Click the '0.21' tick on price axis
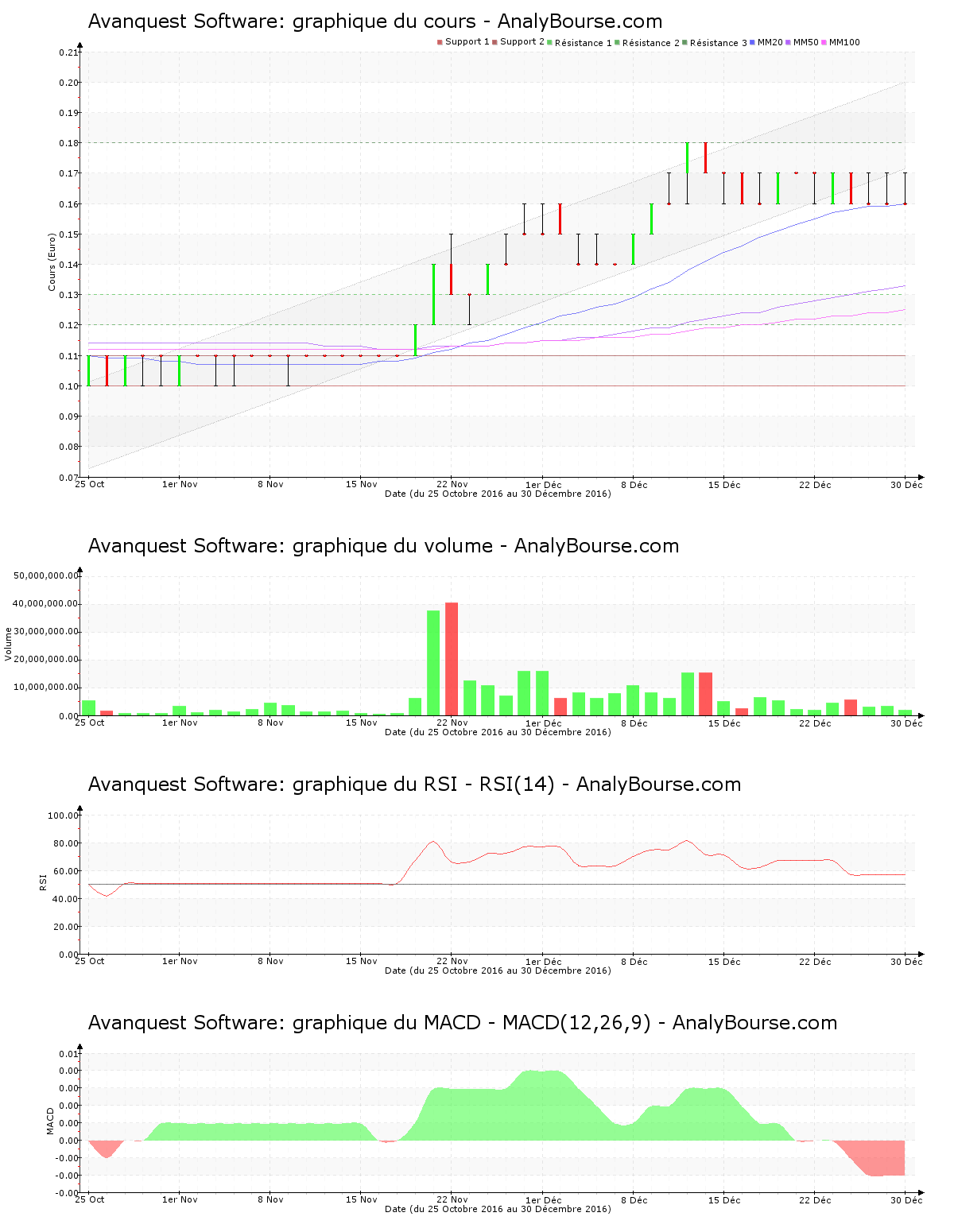This screenshot has height=1232, width=954. point(69,52)
